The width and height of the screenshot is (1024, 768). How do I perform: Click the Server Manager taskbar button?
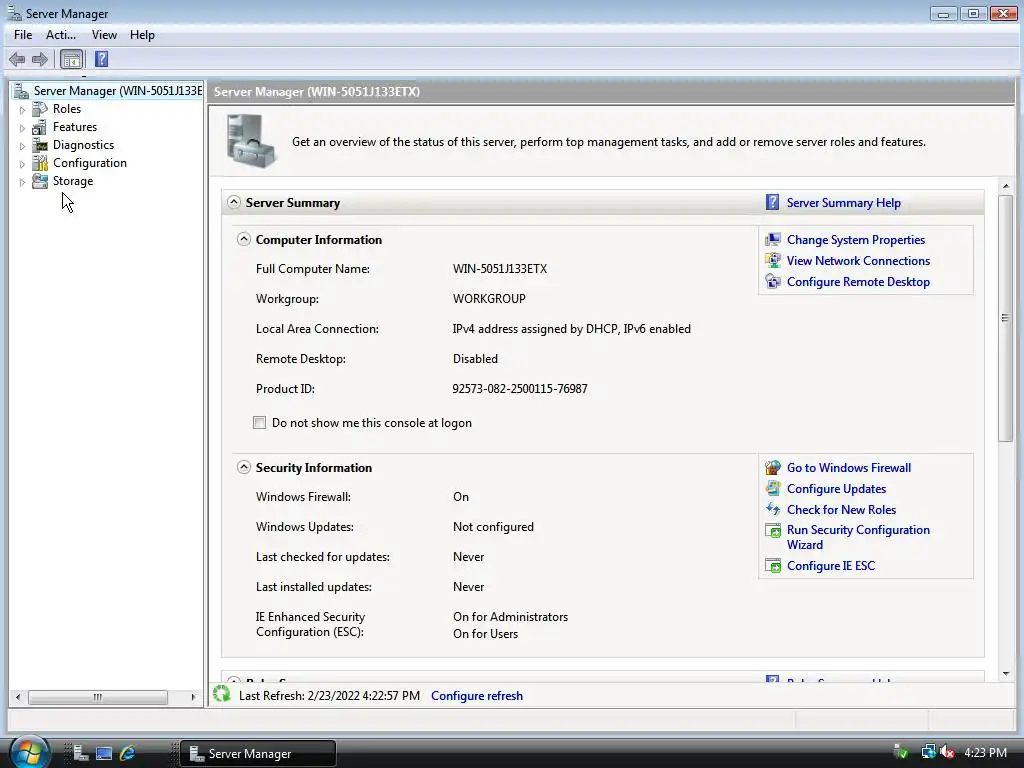click(258, 753)
